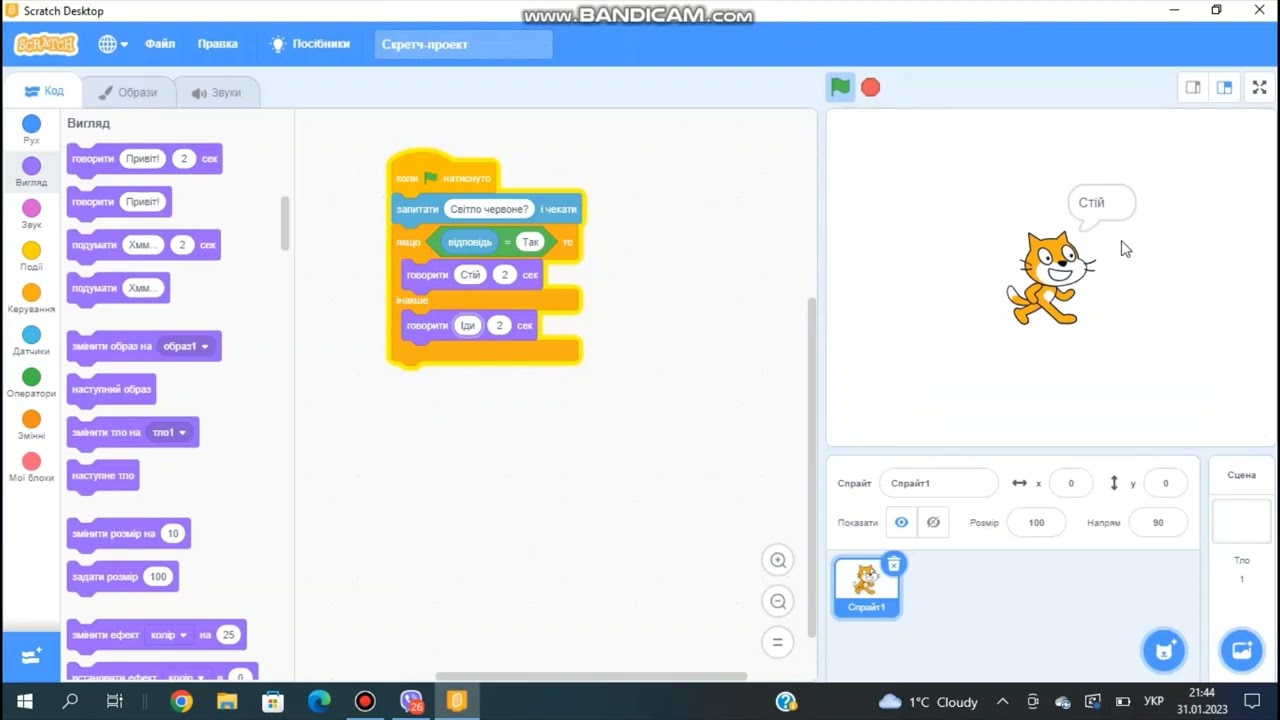The height and width of the screenshot is (720, 1280).
Task: Open Chrome from the taskbar
Action: [x=181, y=702]
